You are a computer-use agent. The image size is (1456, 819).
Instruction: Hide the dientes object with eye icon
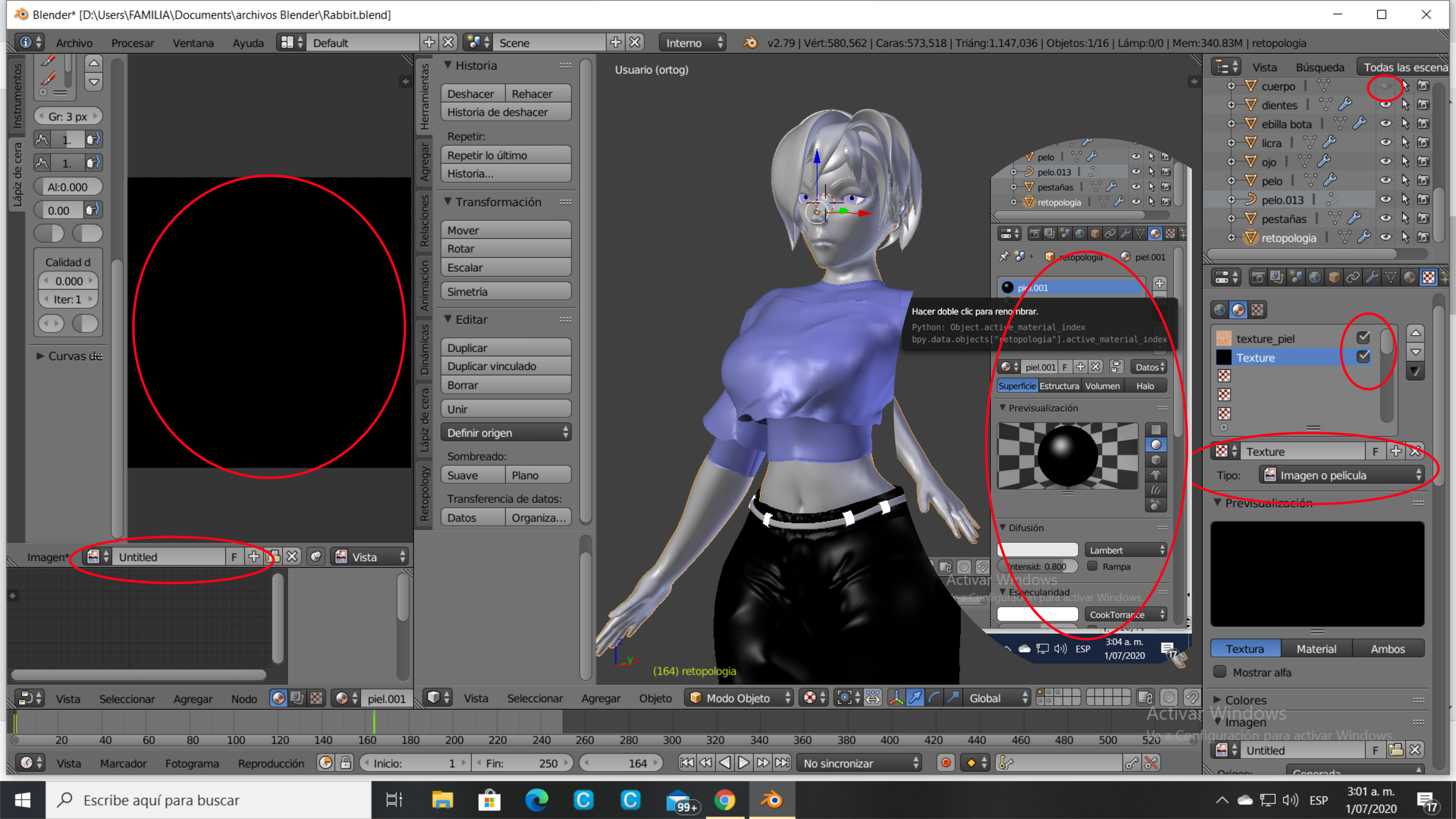[1385, 105]
